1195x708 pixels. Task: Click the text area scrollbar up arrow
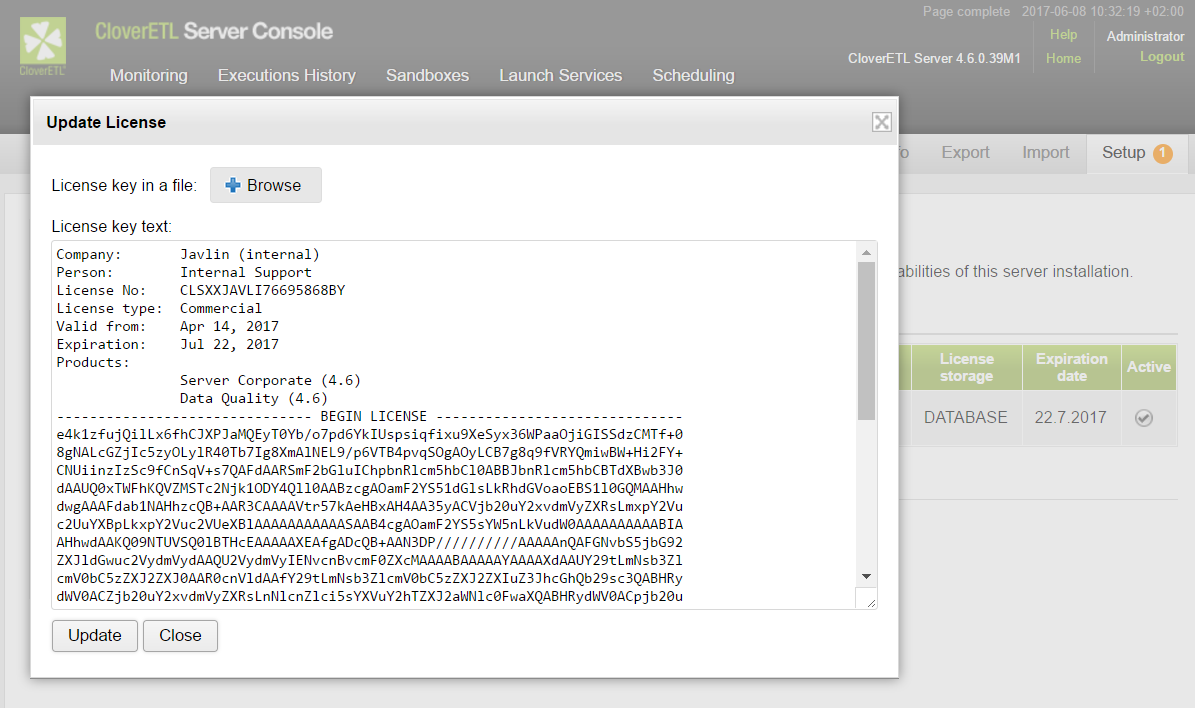click(866, 251)
